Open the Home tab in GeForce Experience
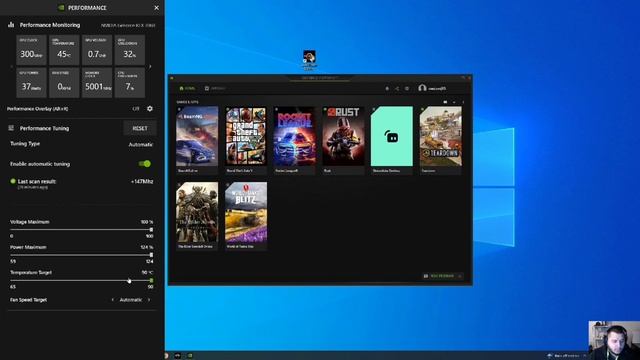The width and height of the screenshot is (640, 360). [x=187, y=88]
